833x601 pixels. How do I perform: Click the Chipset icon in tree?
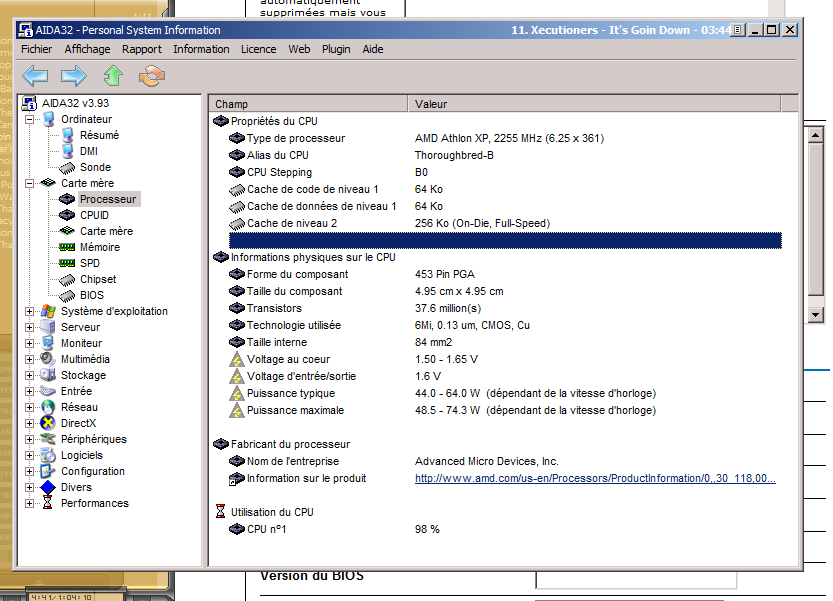pos(67,280)
